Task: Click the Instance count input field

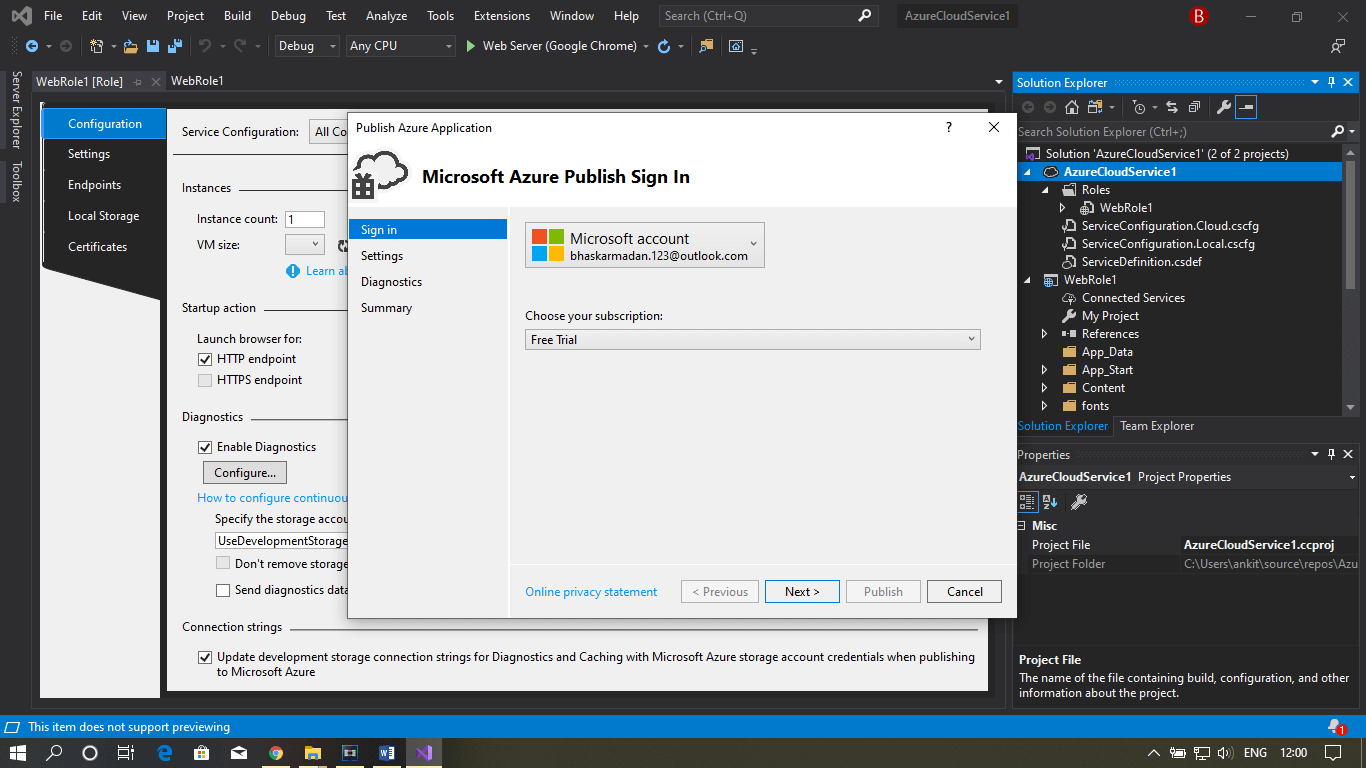Action: pyautogui.click(x=305, y=219)
